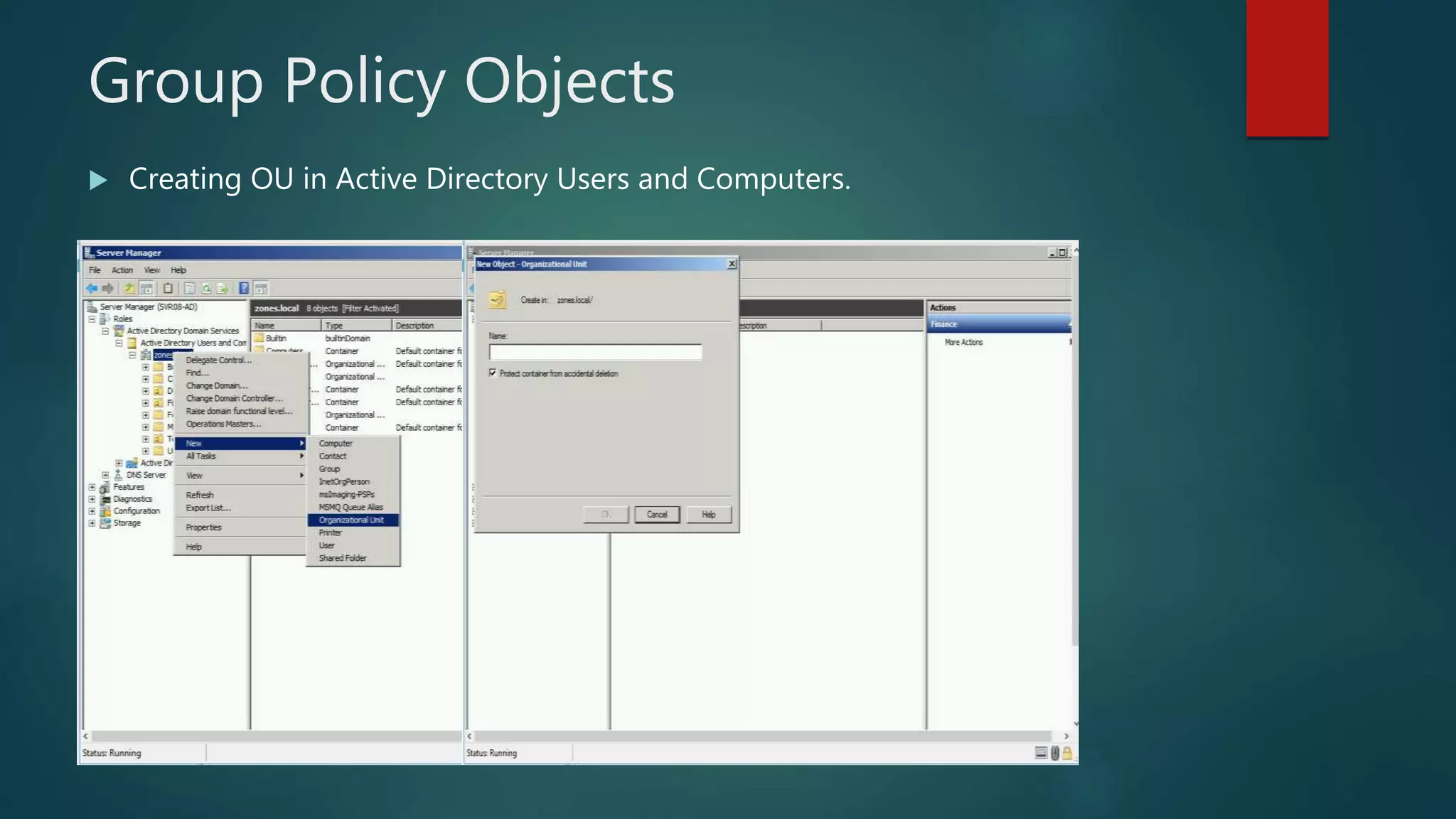Select the Diagnostics tree node
Image resolution: width=1456 pixels, height=819 pixels.
(133, 499)
